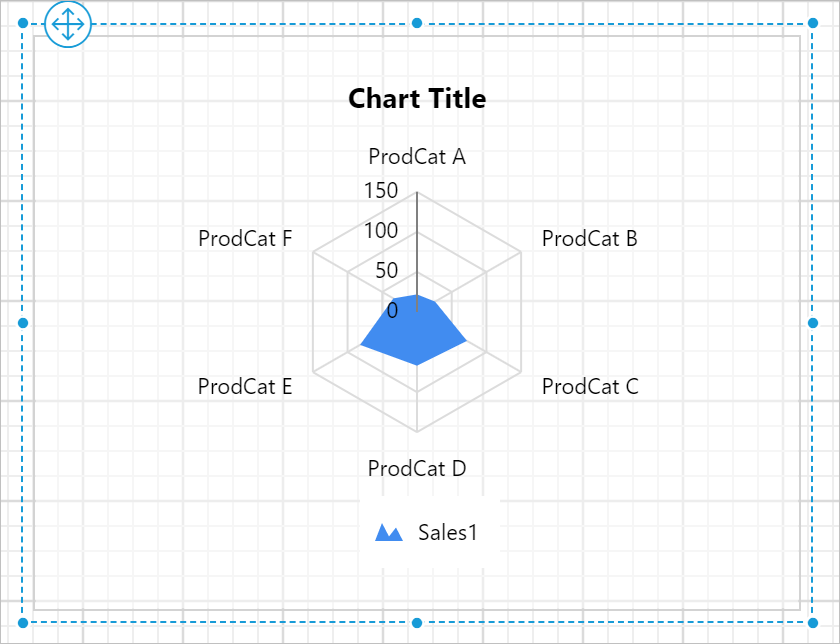Viewport: 840px width, 644px height.
Task: Select the Chart Title text
Action: point(416,99)
